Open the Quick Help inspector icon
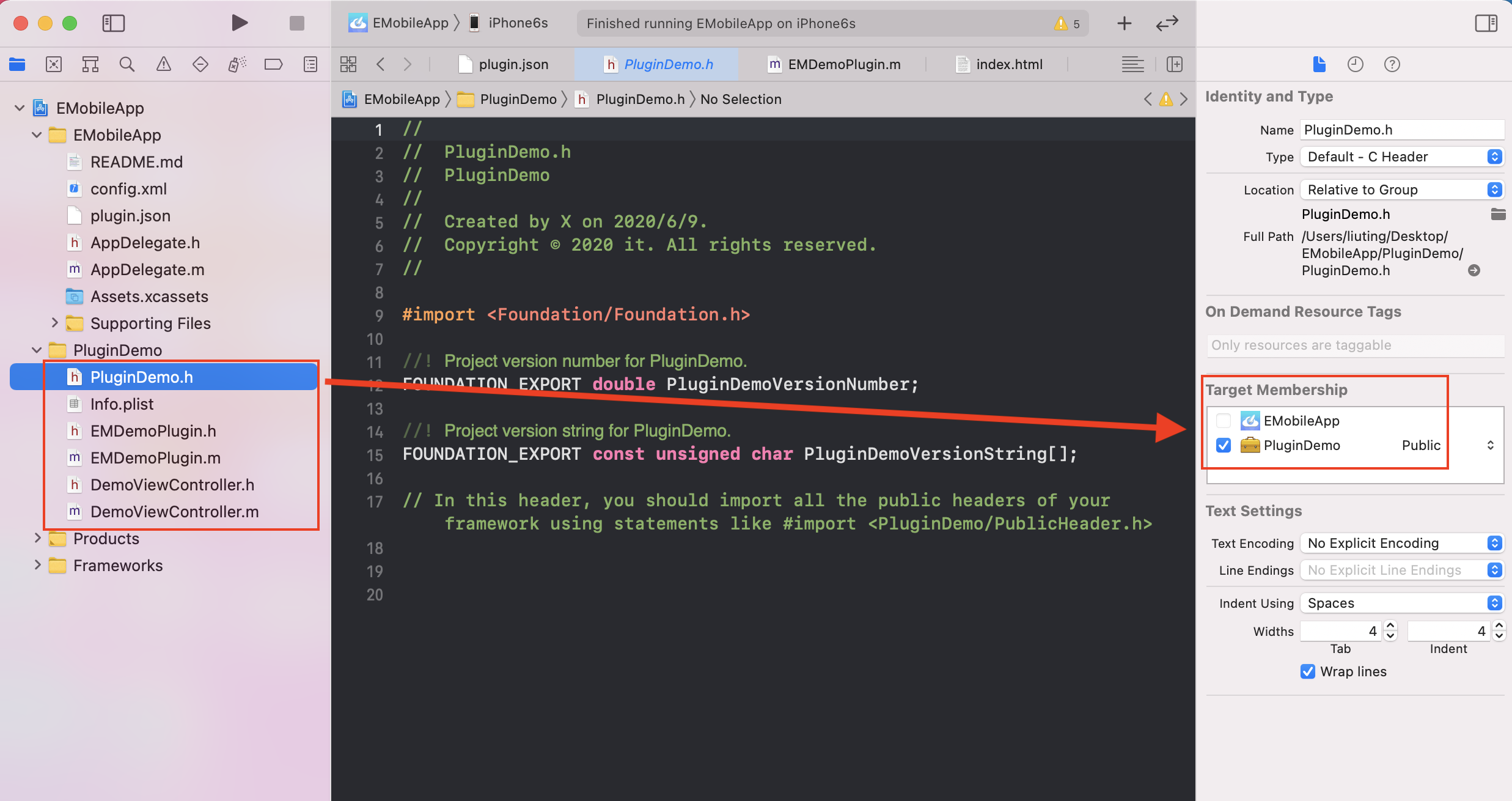 pos(1392,64)
